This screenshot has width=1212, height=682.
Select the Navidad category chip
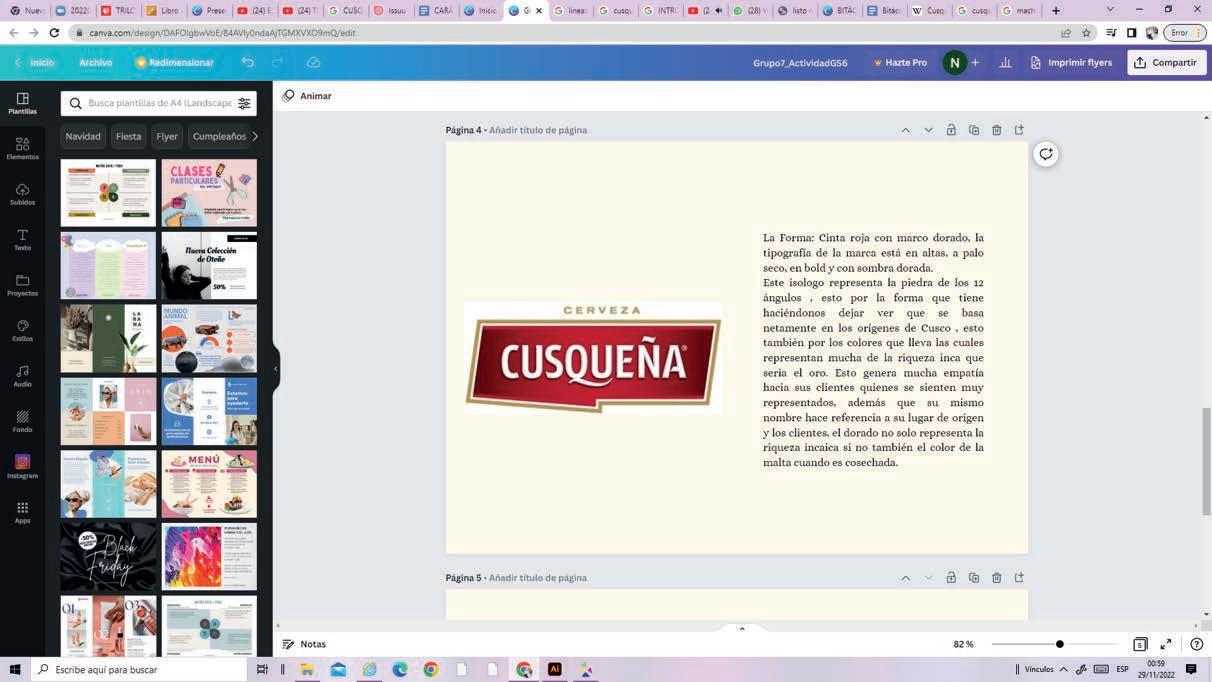pos(83,136)
